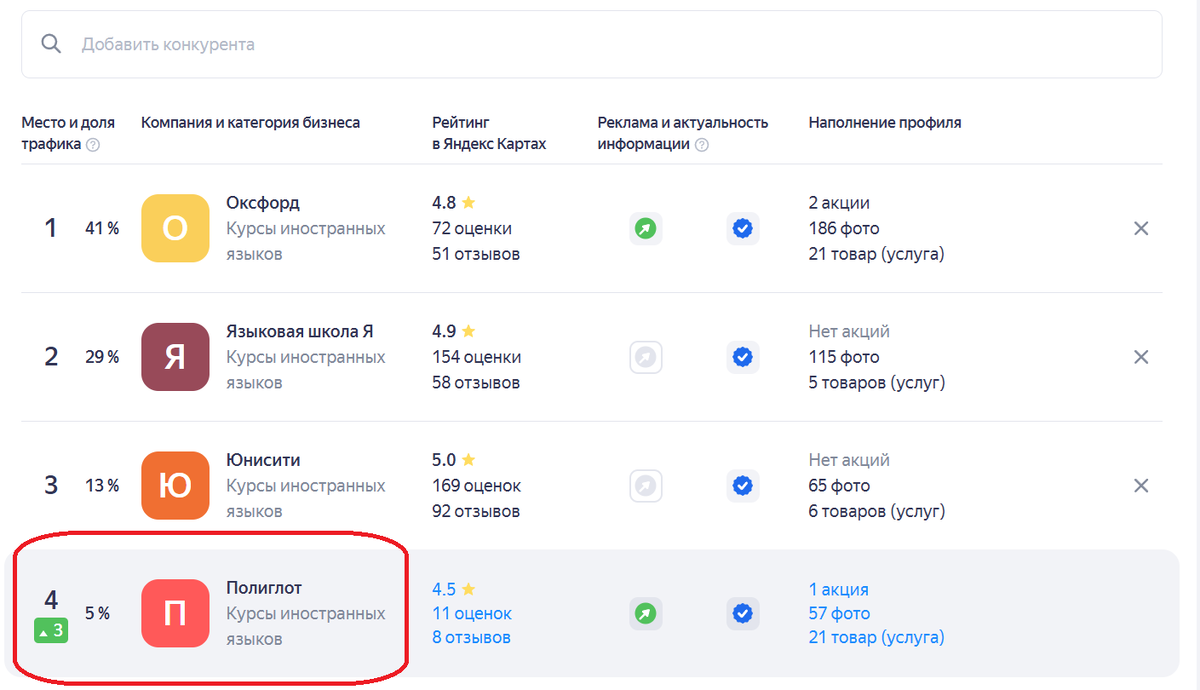Click the 4.5 rating of Полиглот
Viewport: 1200px width, 690px height.
point(444,589)
